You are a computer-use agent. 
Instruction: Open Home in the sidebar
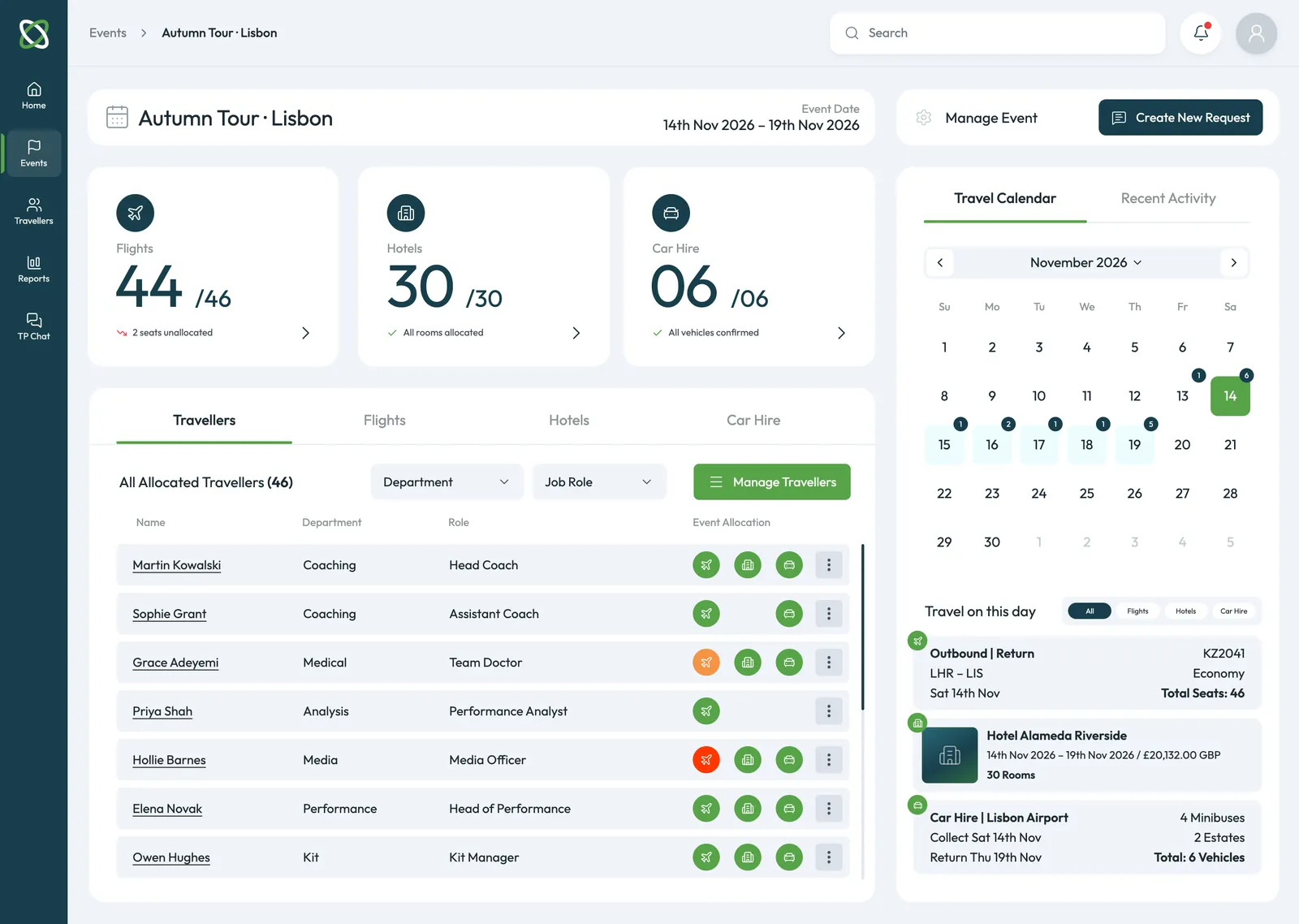coord(33,96)
